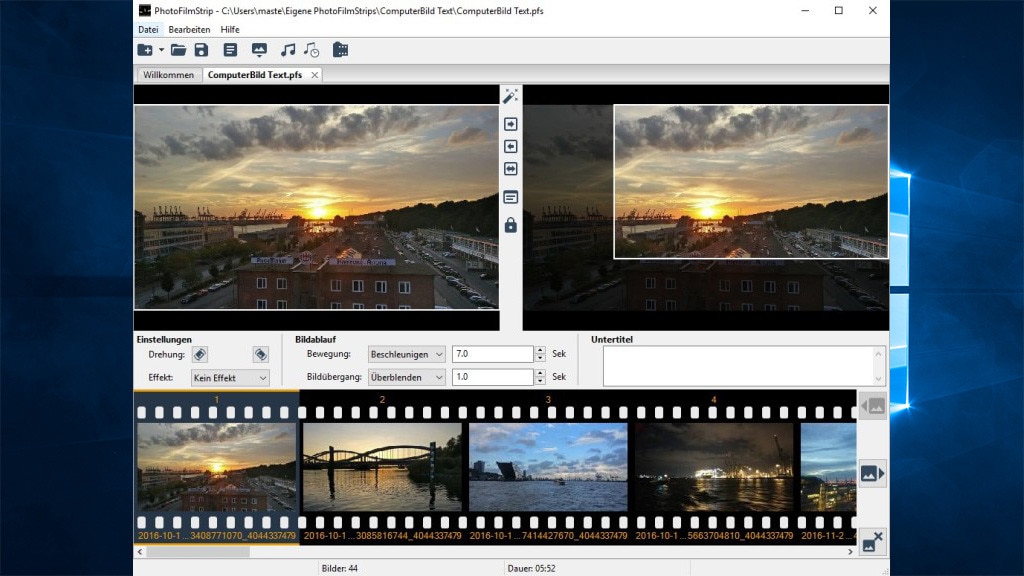Open the text lines icon between previews
Viewport: 1024px width, 576px height.
coord(511,197)
